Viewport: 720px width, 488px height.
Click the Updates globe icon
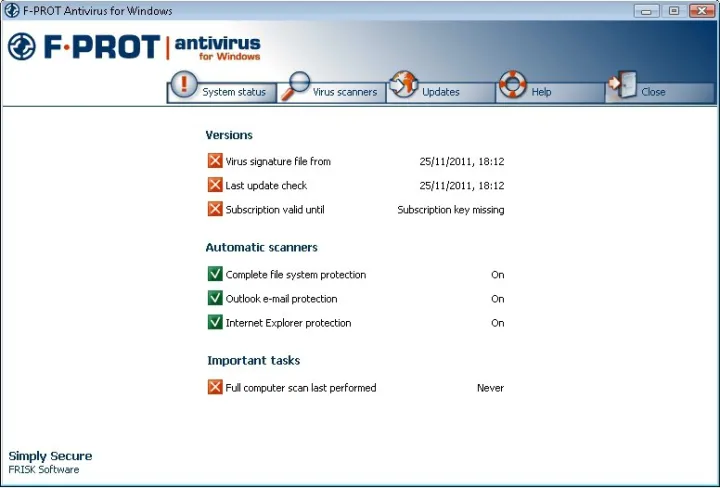pos(403,85)
